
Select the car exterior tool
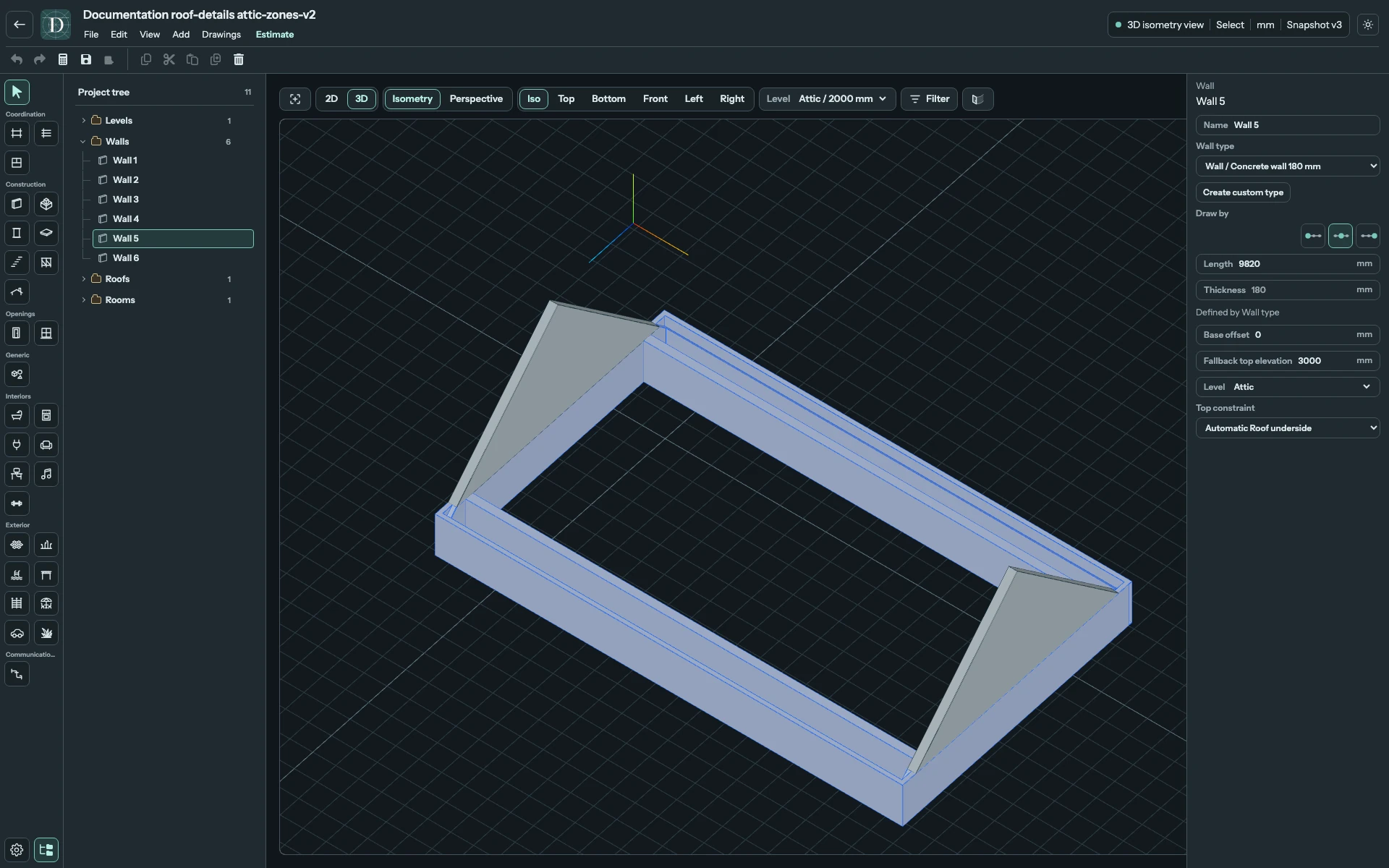[x=17, y=633]
